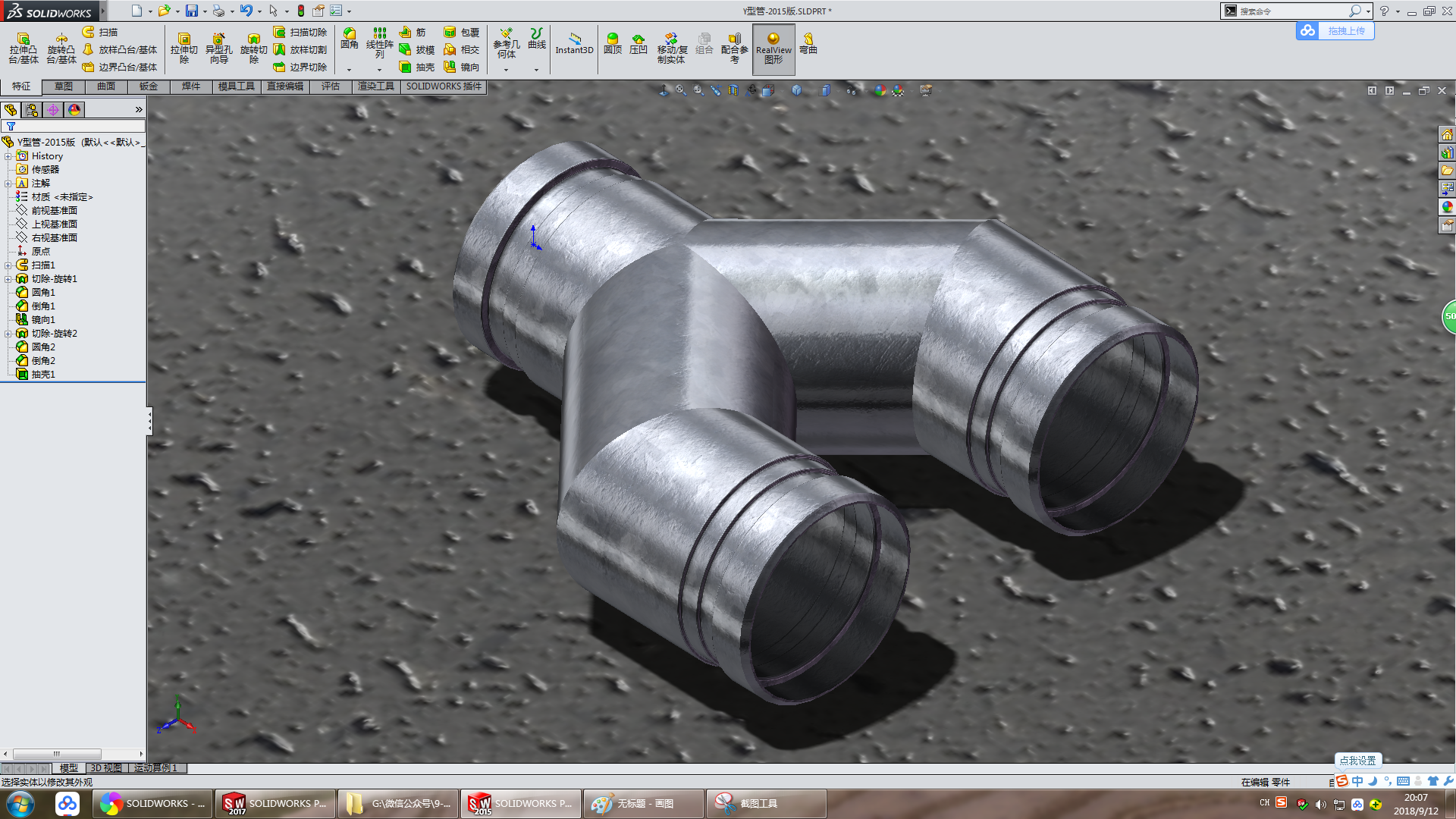Click the 扫描切除 swept cut tool
Image resolution: width=1456 pixels, height=819 pixels.
[x=300, y=32]
